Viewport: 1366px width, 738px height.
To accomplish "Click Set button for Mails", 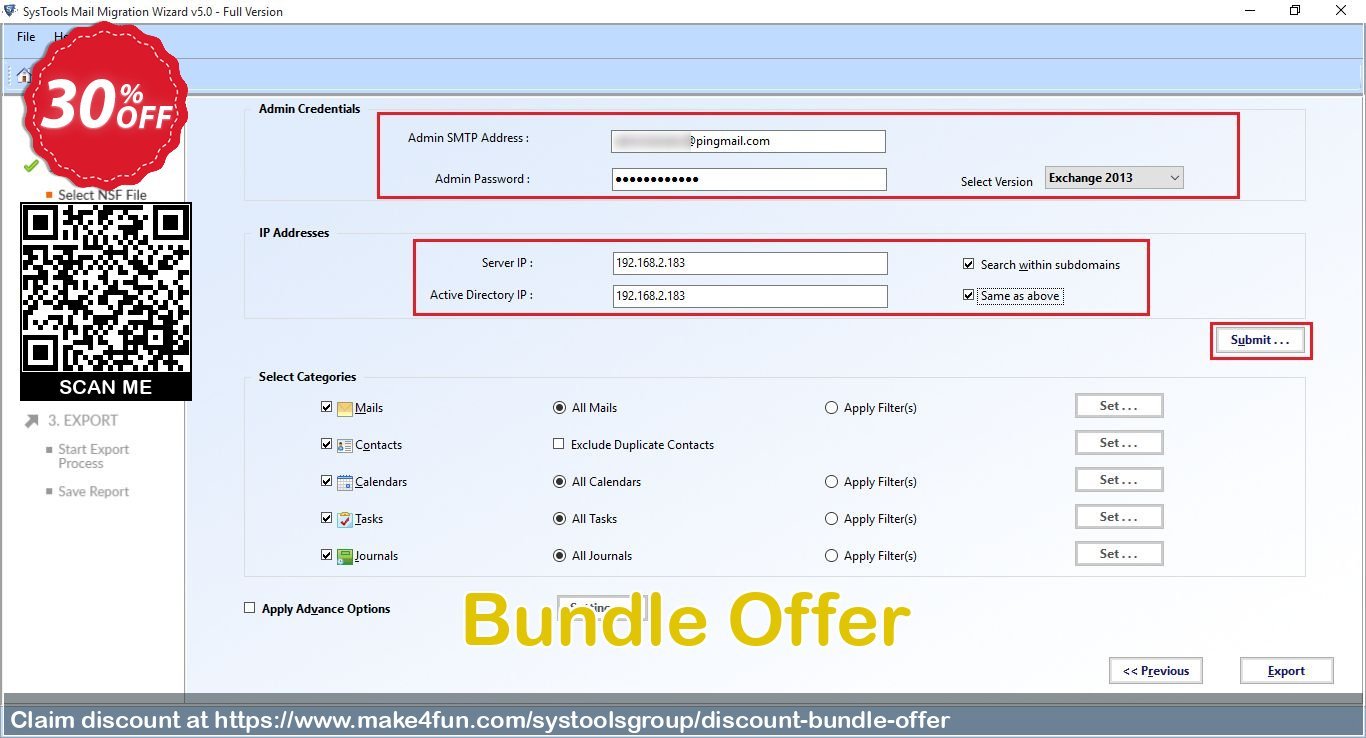I will [x=1119, y=406].
